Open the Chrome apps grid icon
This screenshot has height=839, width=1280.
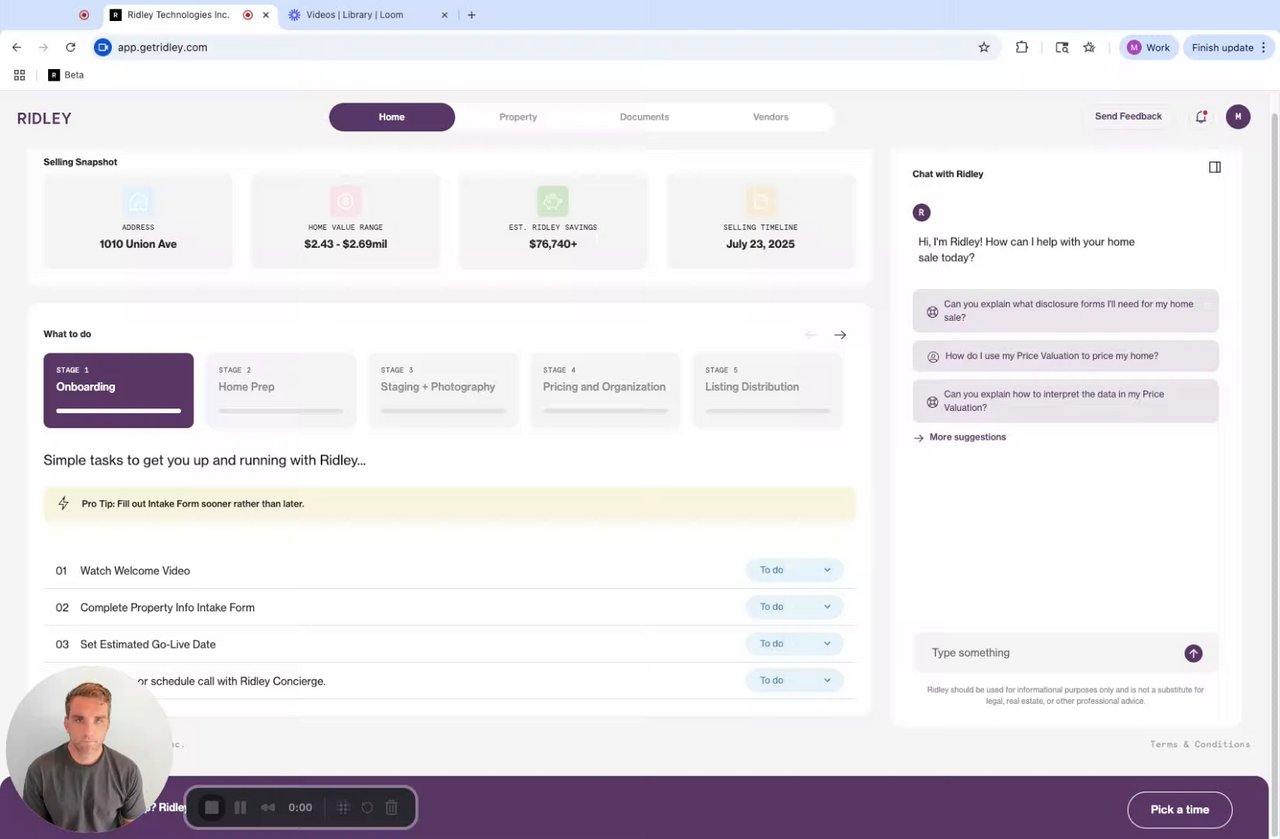(x=19, y=75)
